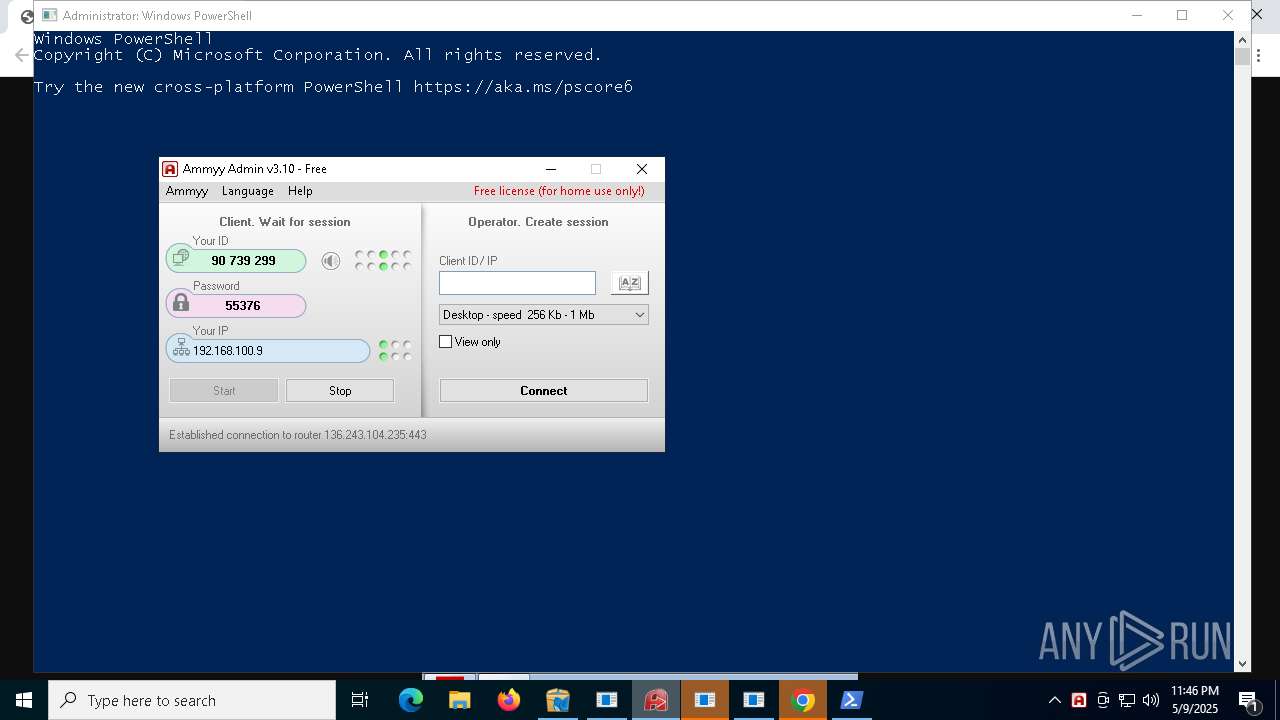Switch to PowerShell in the taskbar
This screenshot has width=1280, height=720.
[852, 700]
